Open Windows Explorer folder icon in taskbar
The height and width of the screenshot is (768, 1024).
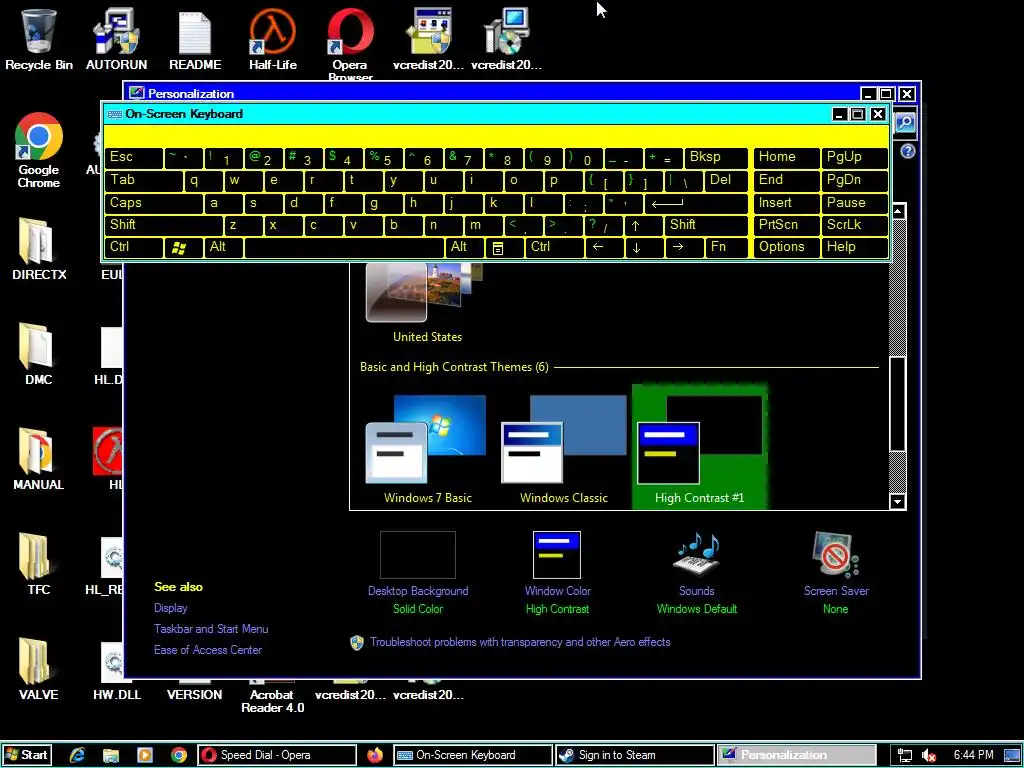[x=110, y=755]
